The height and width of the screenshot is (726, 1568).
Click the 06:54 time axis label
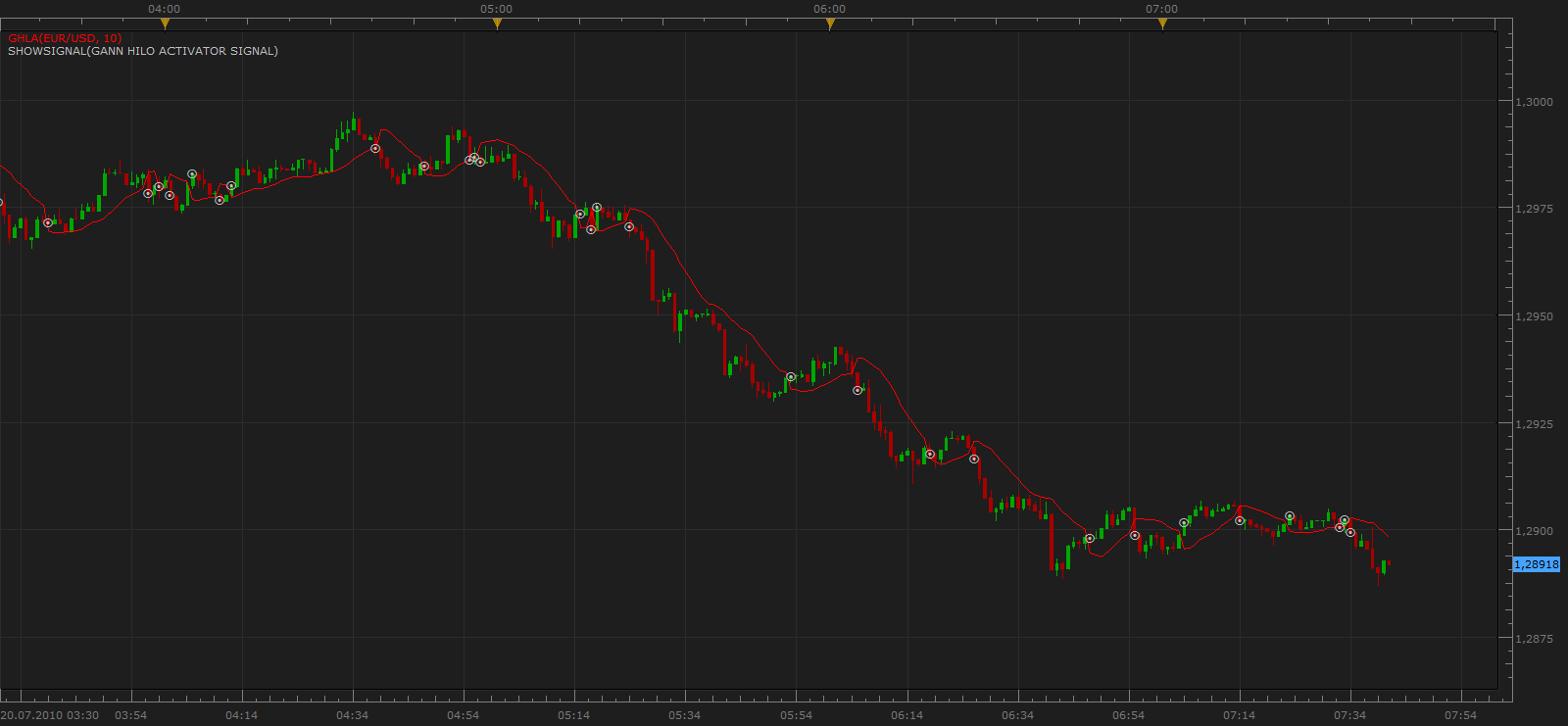click(1128, 715)
